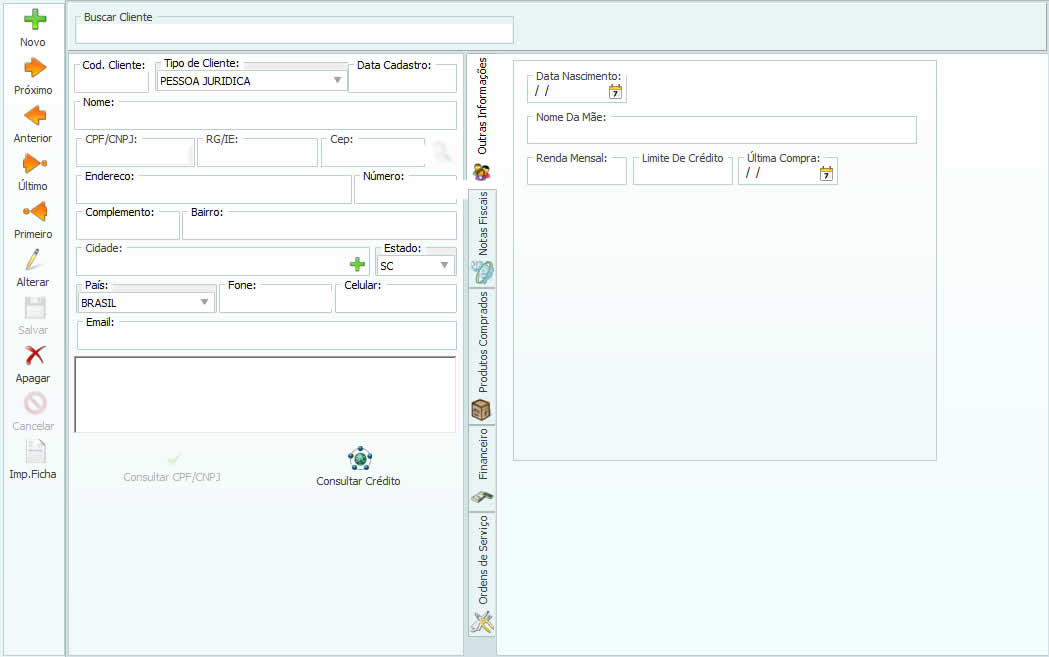
Task: Expand the Tipo de Cliente dropdown
Action: click(337, 81)
